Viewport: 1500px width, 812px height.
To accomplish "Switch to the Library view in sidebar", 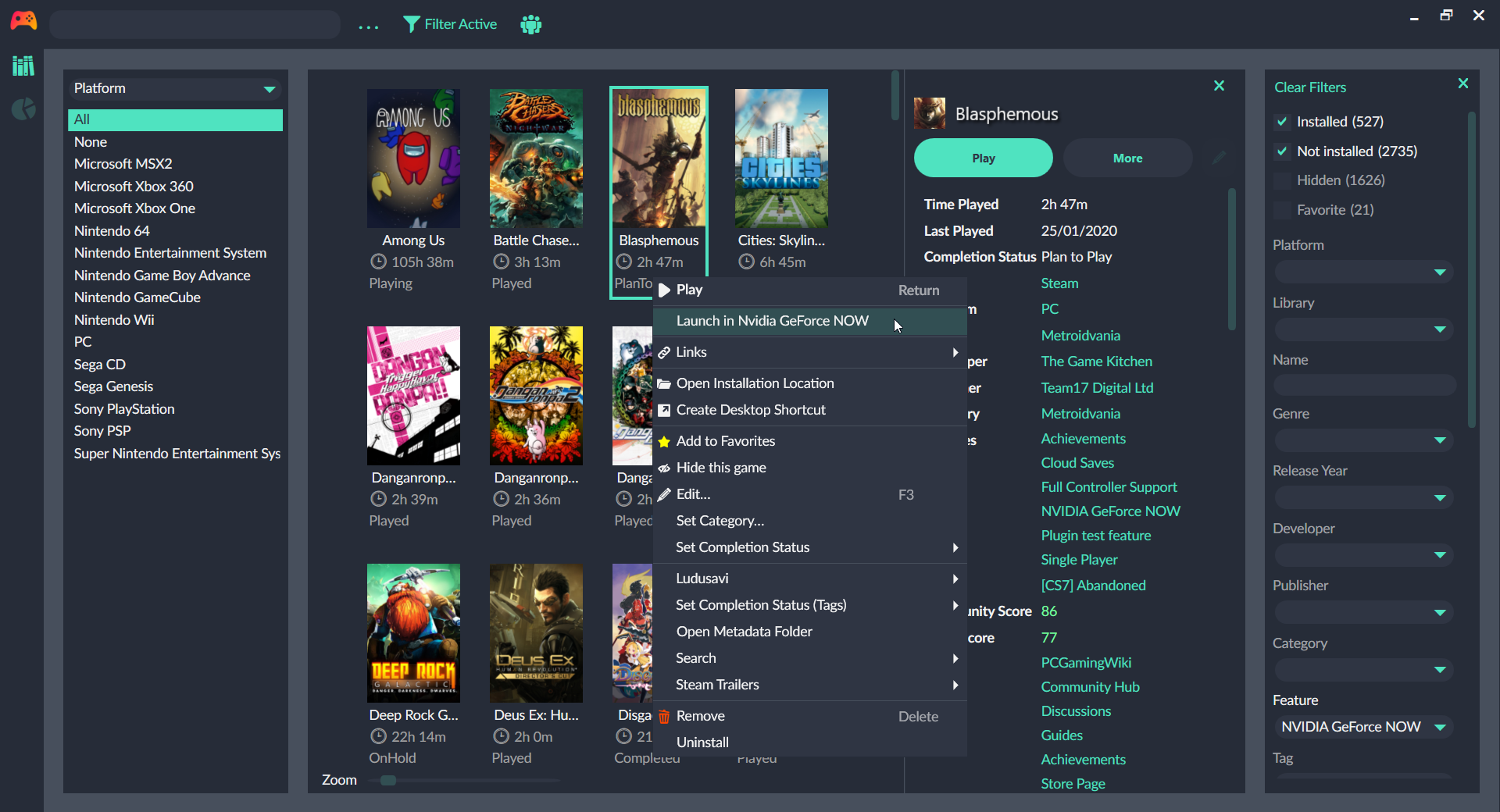I will [x=23, y=66].
